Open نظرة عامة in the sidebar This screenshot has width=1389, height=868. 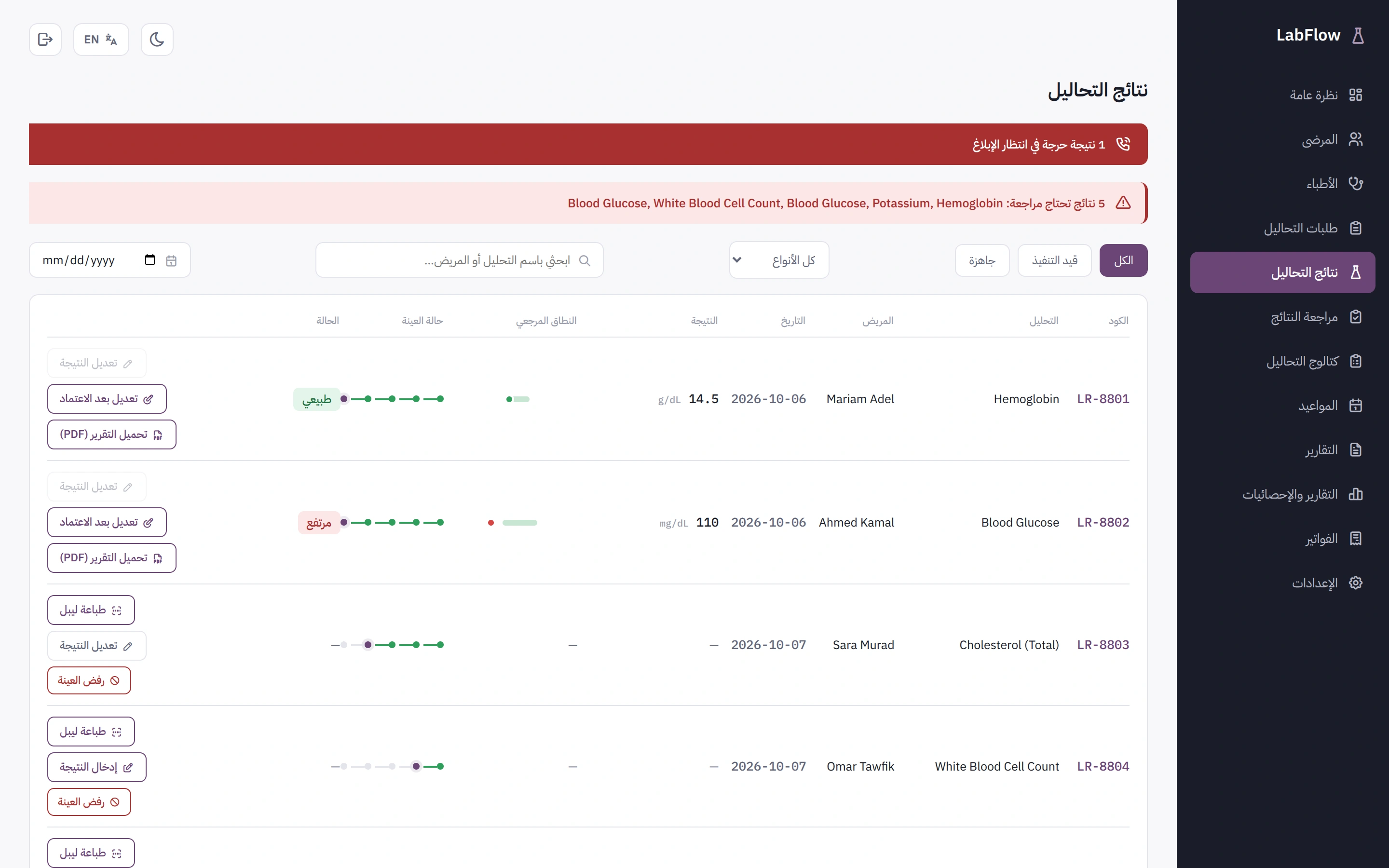tap(1282, 95)
